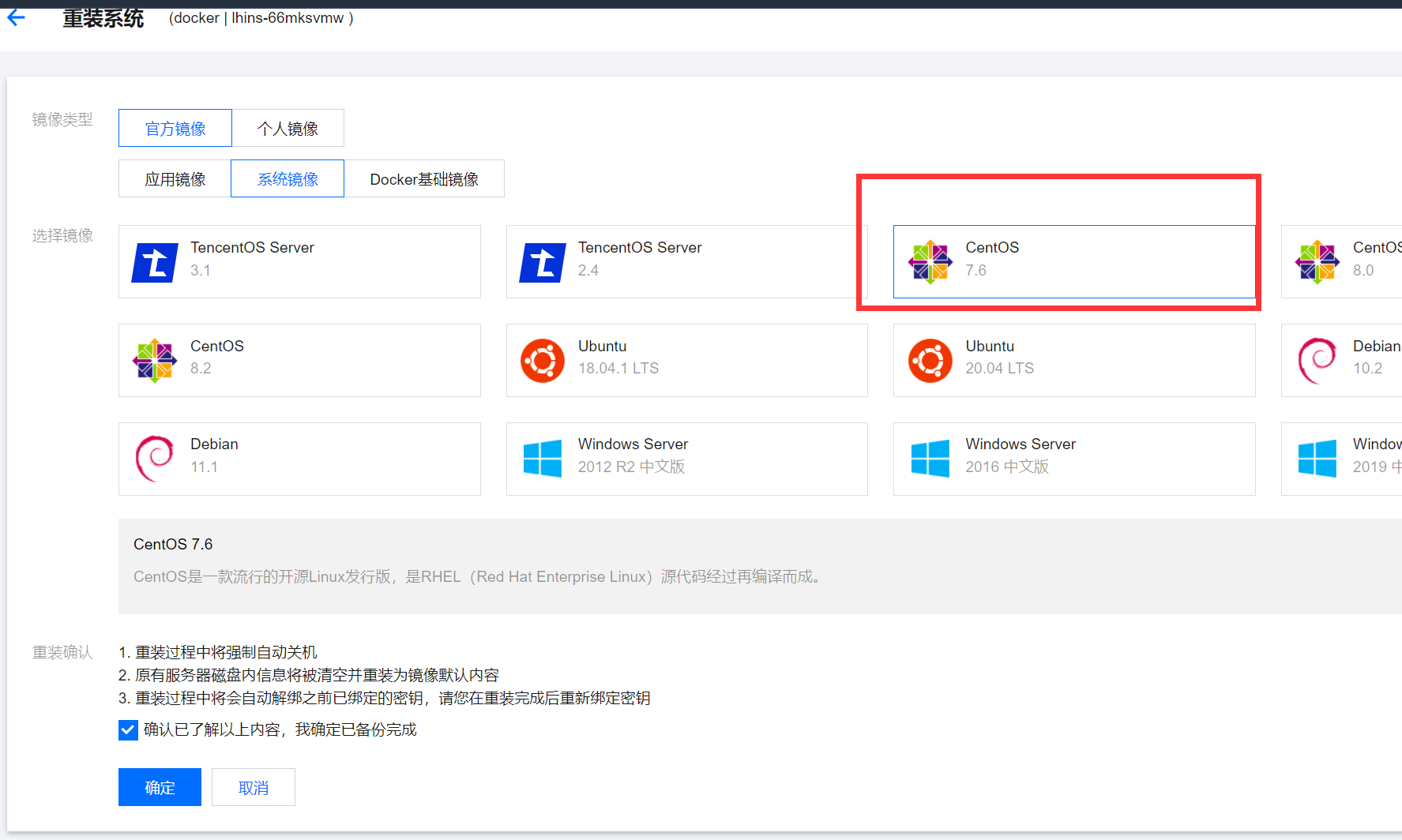Uncheck the backup confirmation checkbox

pos(128,730)
